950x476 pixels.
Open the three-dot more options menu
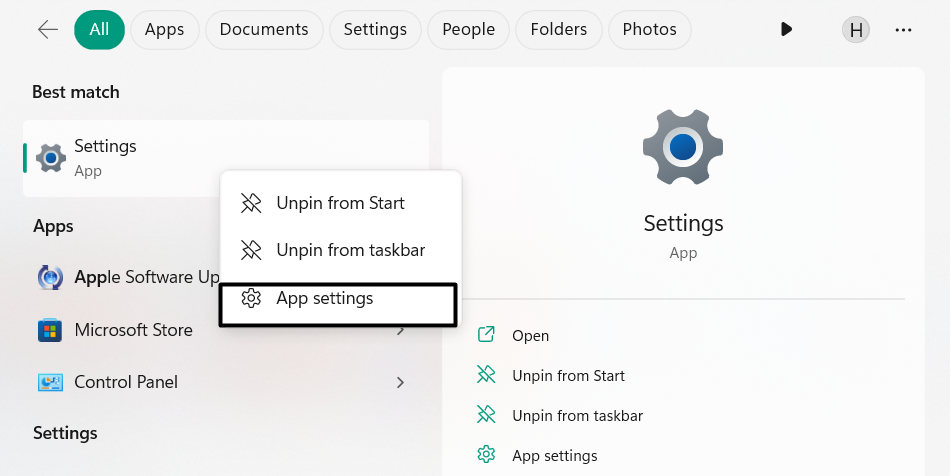(903, 30)
